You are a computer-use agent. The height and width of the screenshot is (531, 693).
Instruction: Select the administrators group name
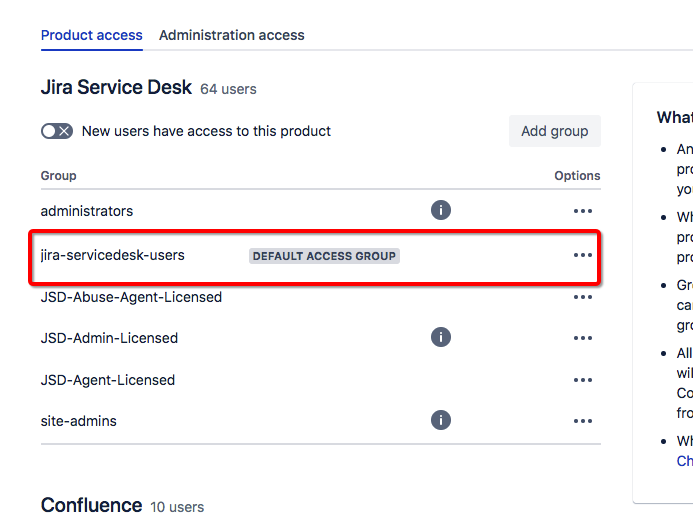tap(87, 211)
